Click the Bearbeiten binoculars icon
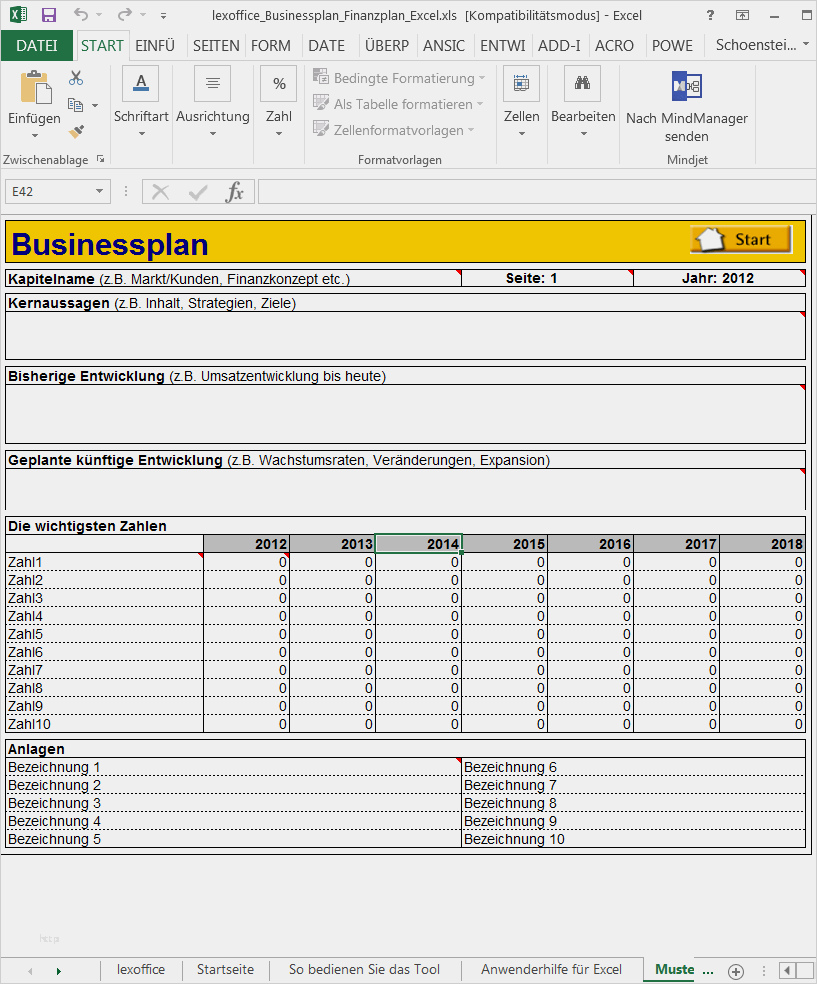This screenshot has width=817, height=984. pyautogui.click(x=583, y=84)
